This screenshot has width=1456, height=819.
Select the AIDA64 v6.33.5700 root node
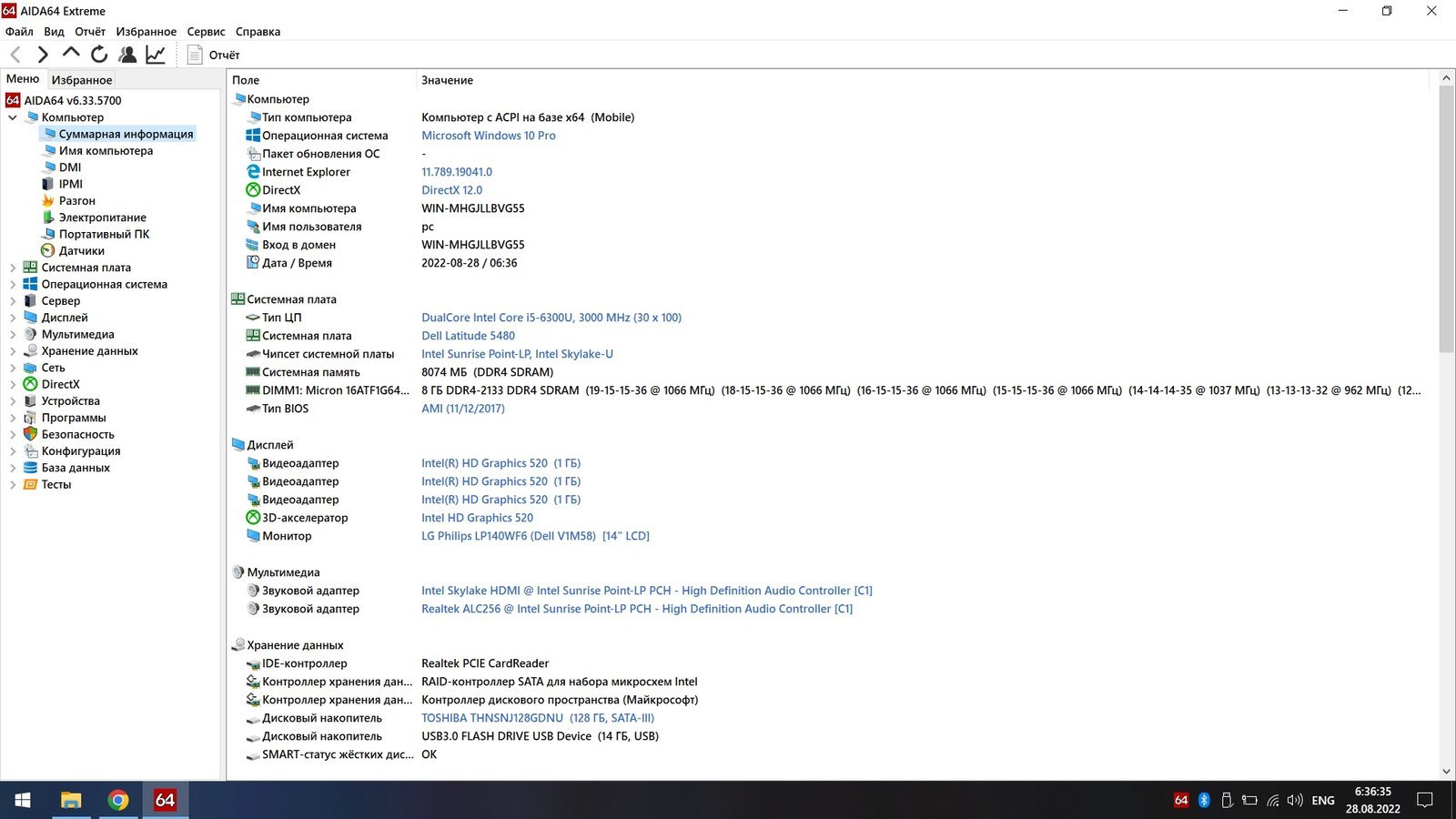[x=72, y=100]
